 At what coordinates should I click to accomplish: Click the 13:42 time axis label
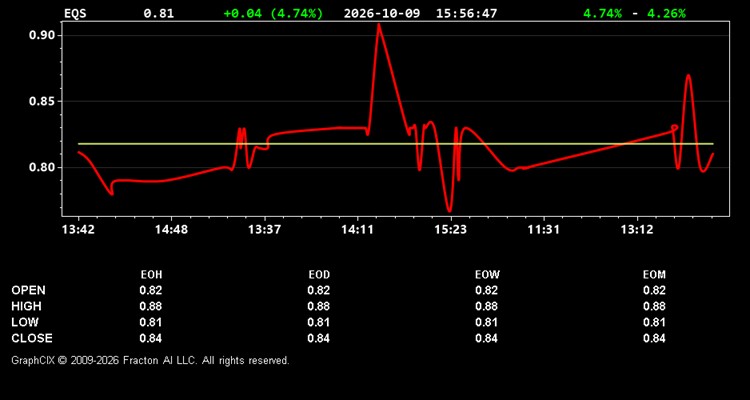(x=78, y=230)
